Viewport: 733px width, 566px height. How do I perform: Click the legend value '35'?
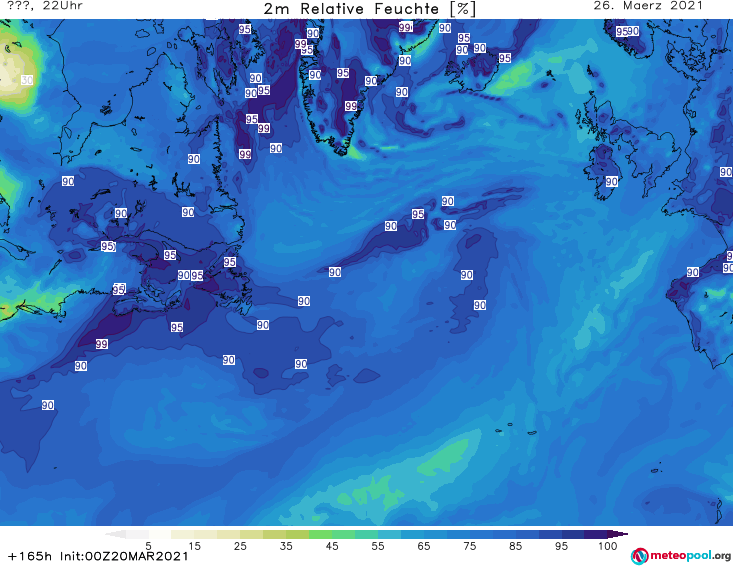tap(286, 546)
